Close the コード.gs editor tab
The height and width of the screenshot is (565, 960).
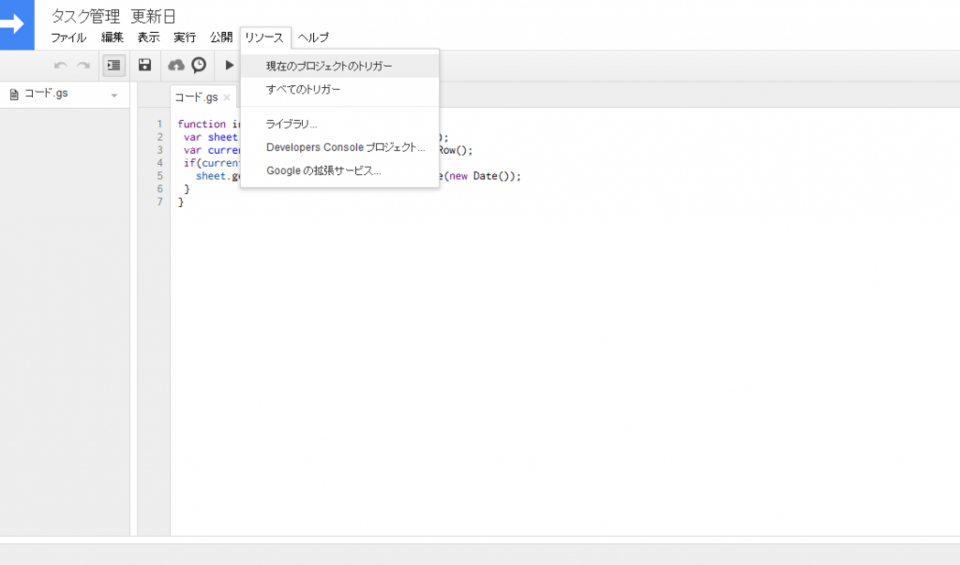227,98
